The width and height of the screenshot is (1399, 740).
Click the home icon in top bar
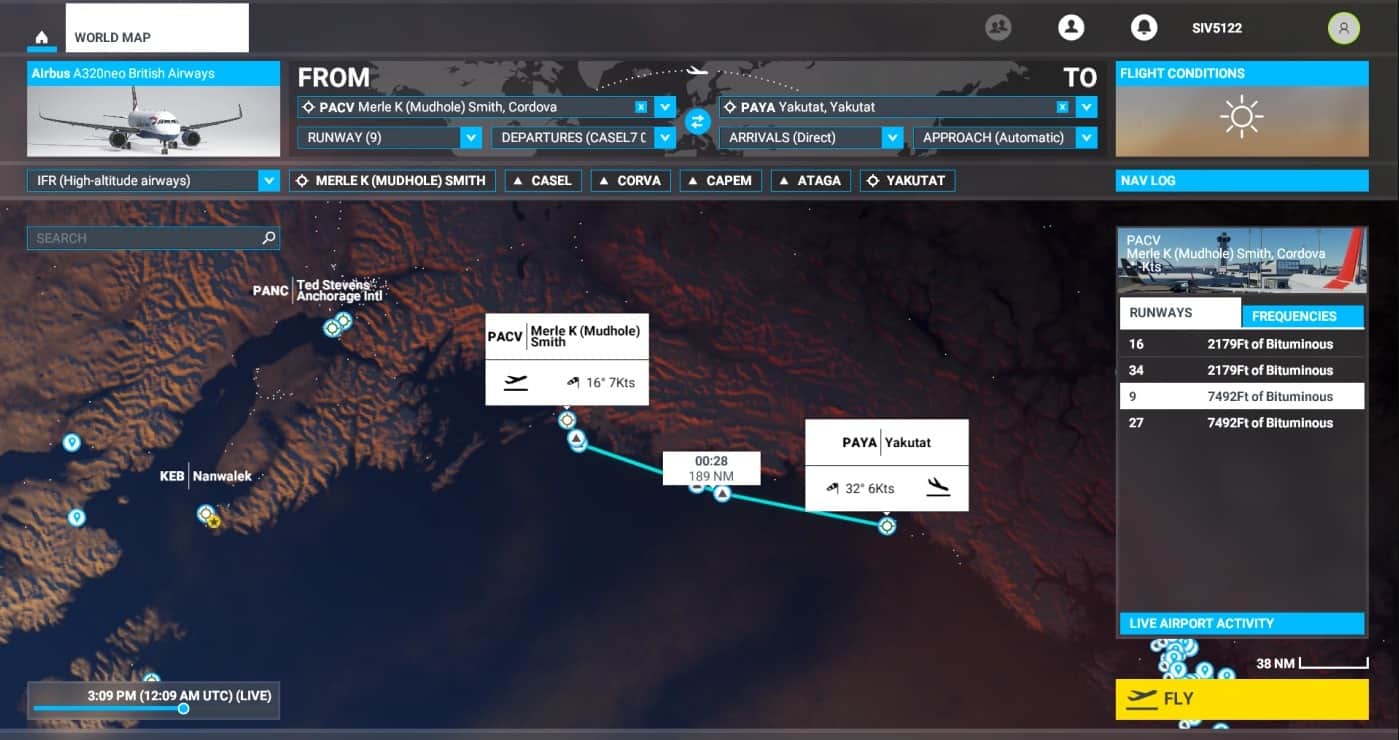point(41,38)
